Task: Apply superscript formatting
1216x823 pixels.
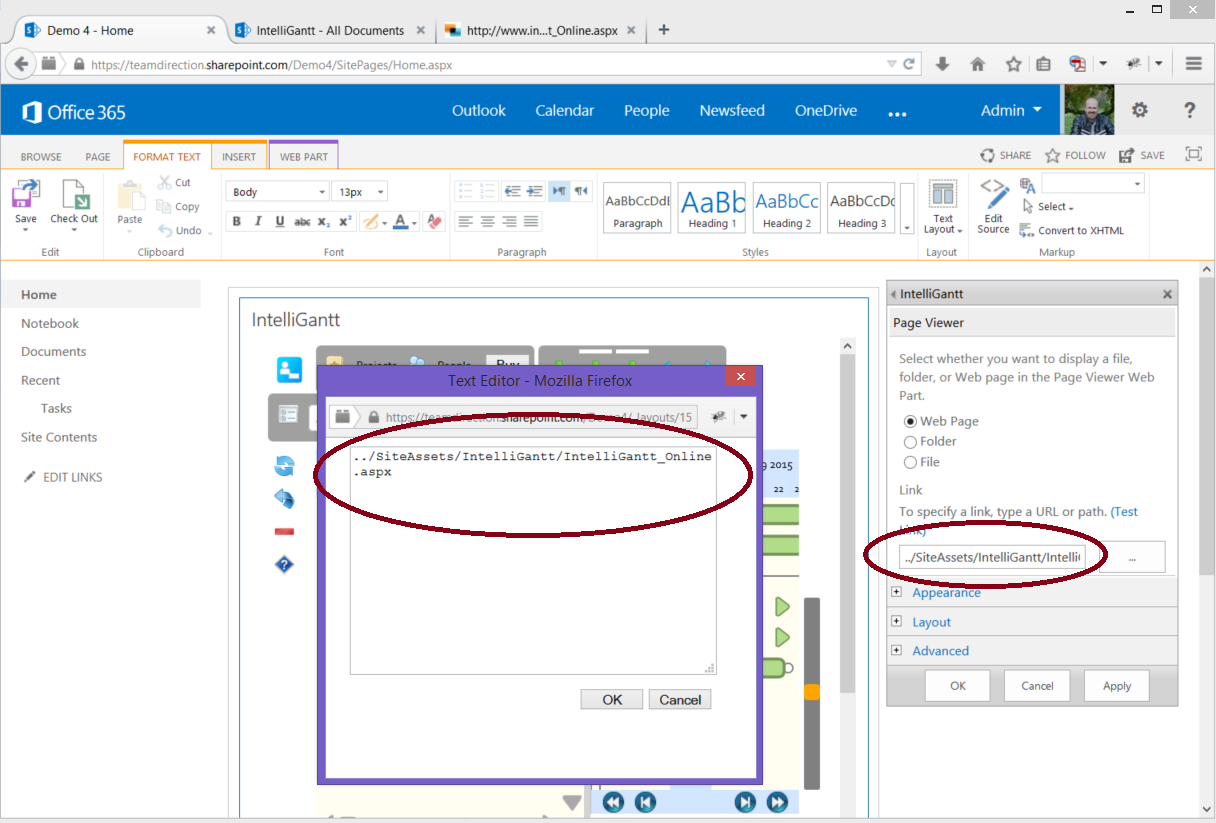Action: pos(345,221)
